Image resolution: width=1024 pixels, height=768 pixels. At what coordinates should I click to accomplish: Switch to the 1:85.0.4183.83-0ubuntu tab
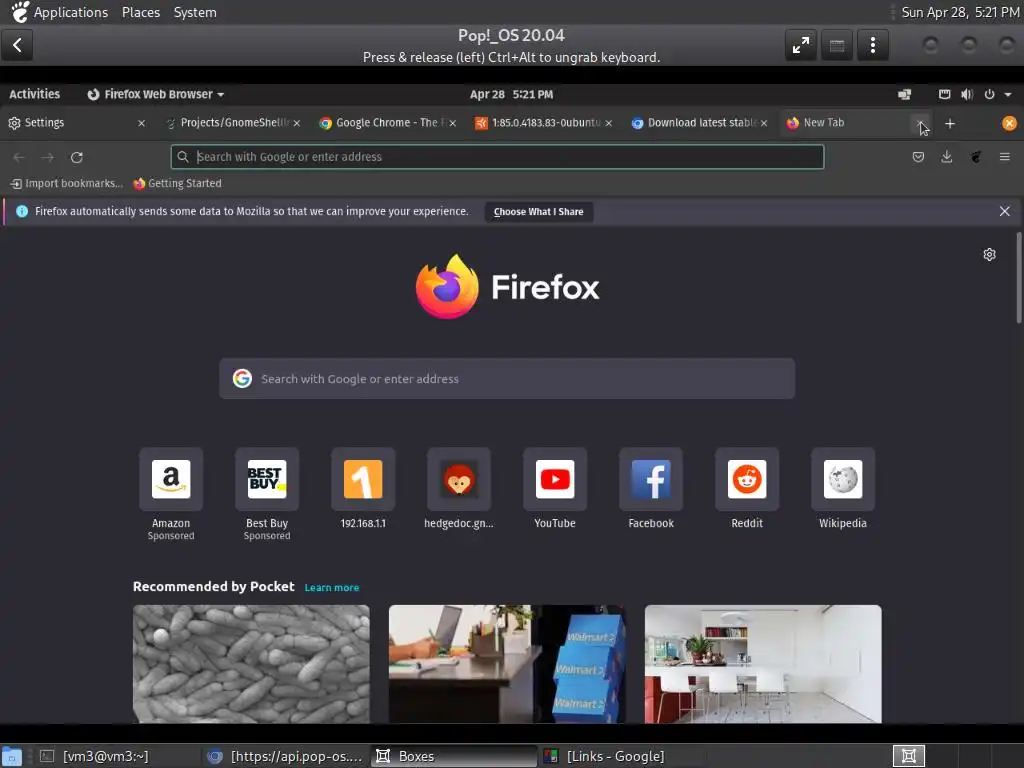tap(544, 123)
